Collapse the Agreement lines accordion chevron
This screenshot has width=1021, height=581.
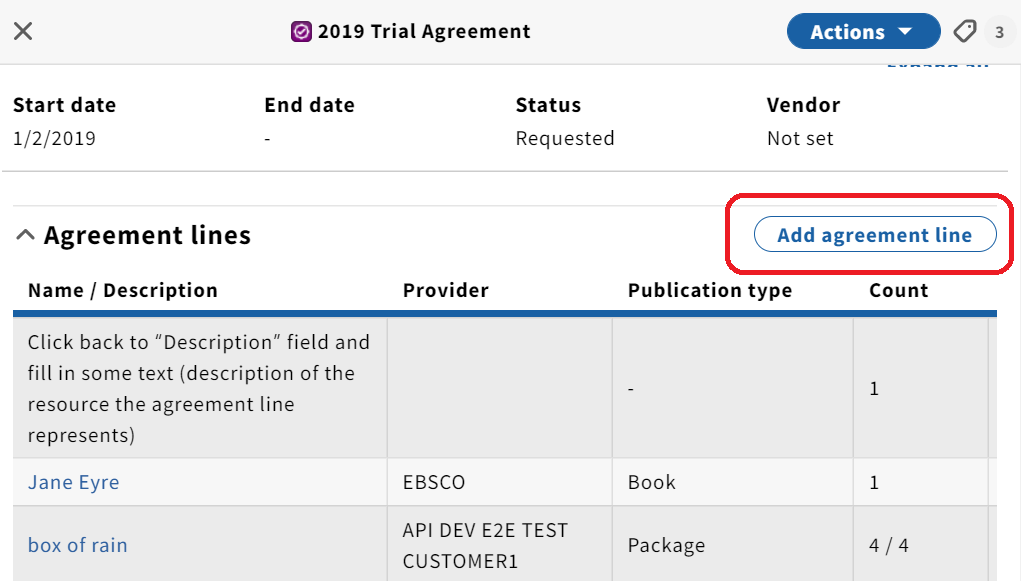tap(25, 235)
